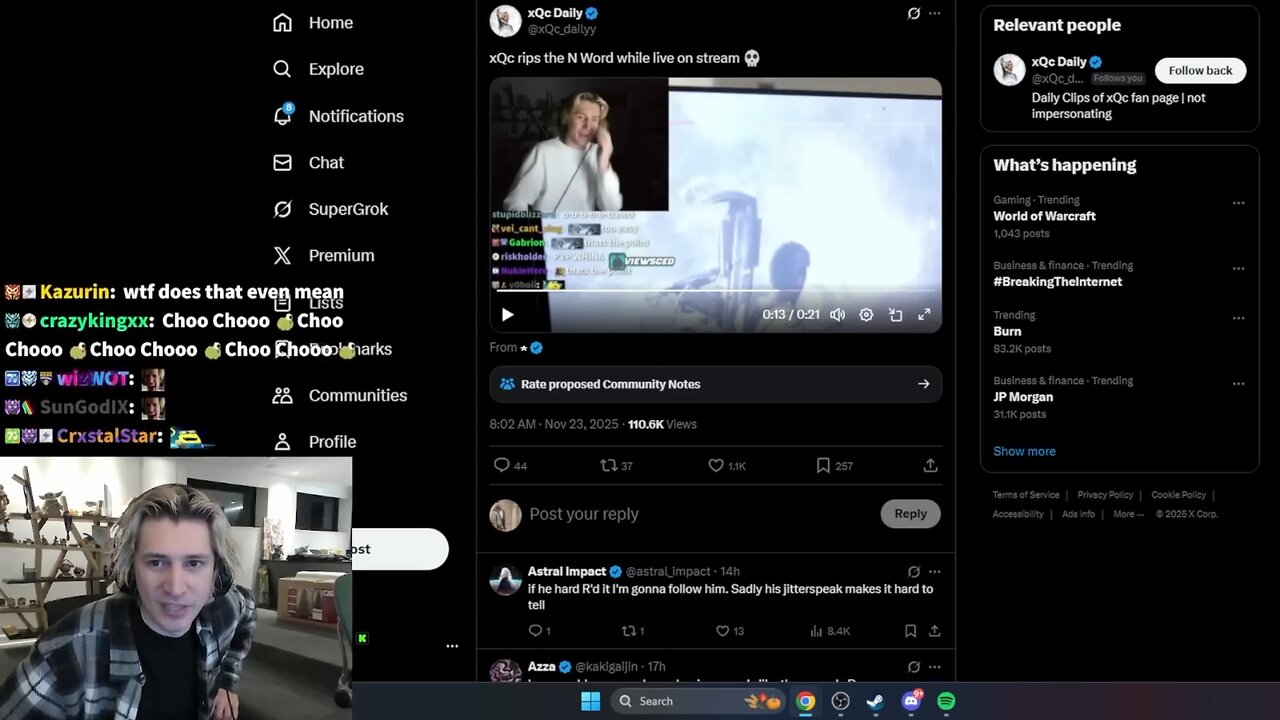Open more options for JP Morgan trend
This screenshot has height=720, width=1280.
point(1238,384)
